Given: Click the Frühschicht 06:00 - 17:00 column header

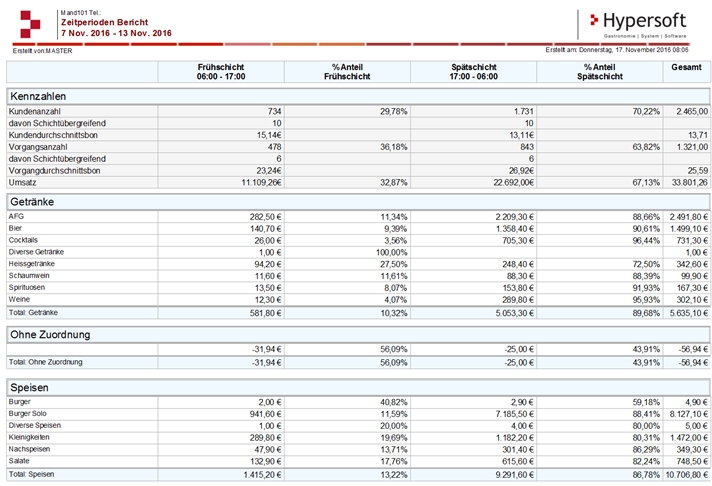Looking at the screenshot, I should pos(221,72).
